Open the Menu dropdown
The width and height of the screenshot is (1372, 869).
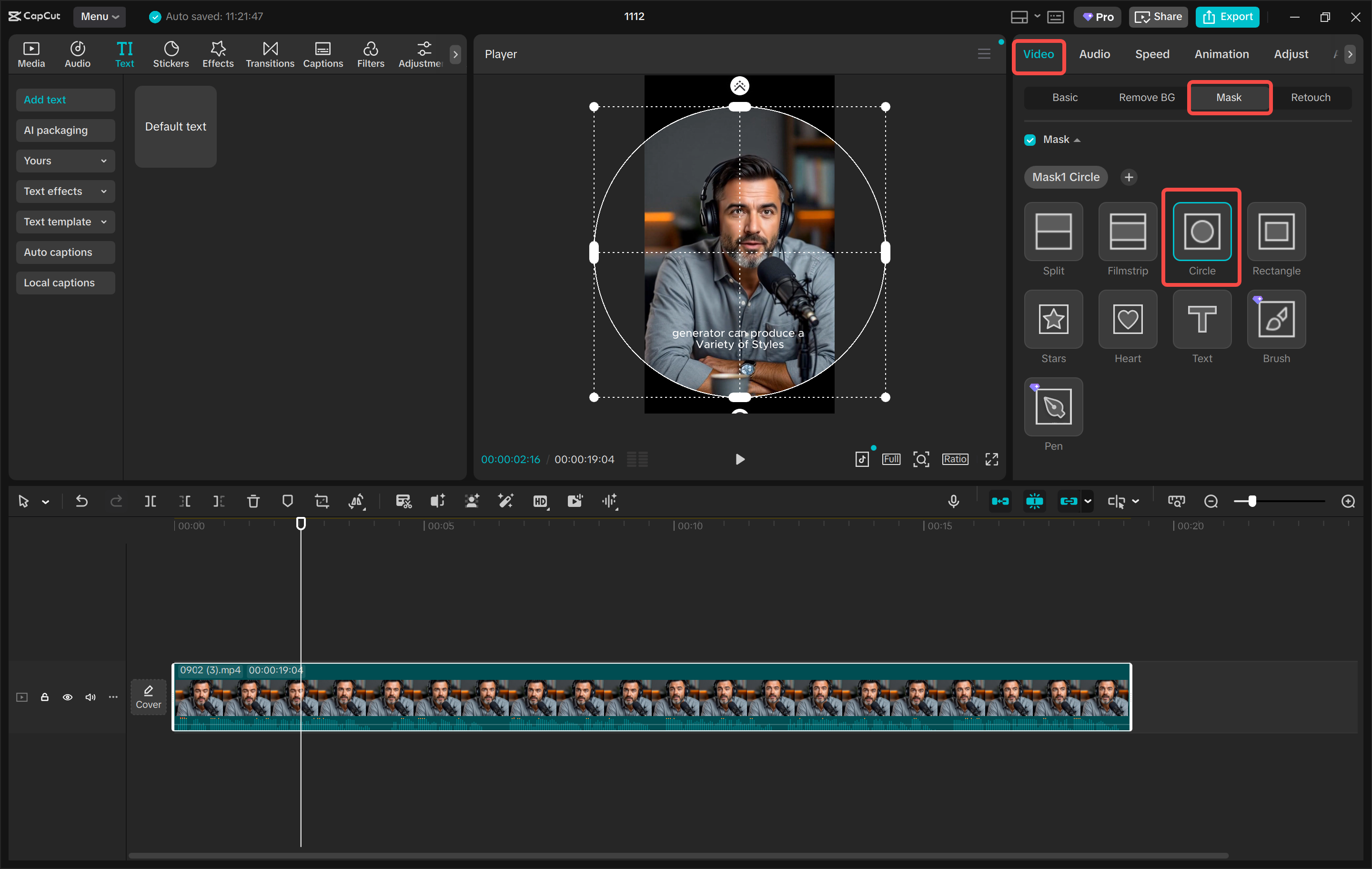(99, 17)
